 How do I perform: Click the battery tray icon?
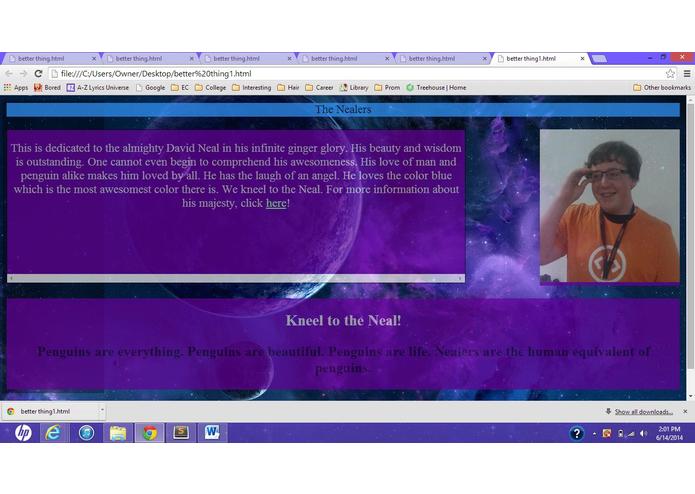click(621, 433)
